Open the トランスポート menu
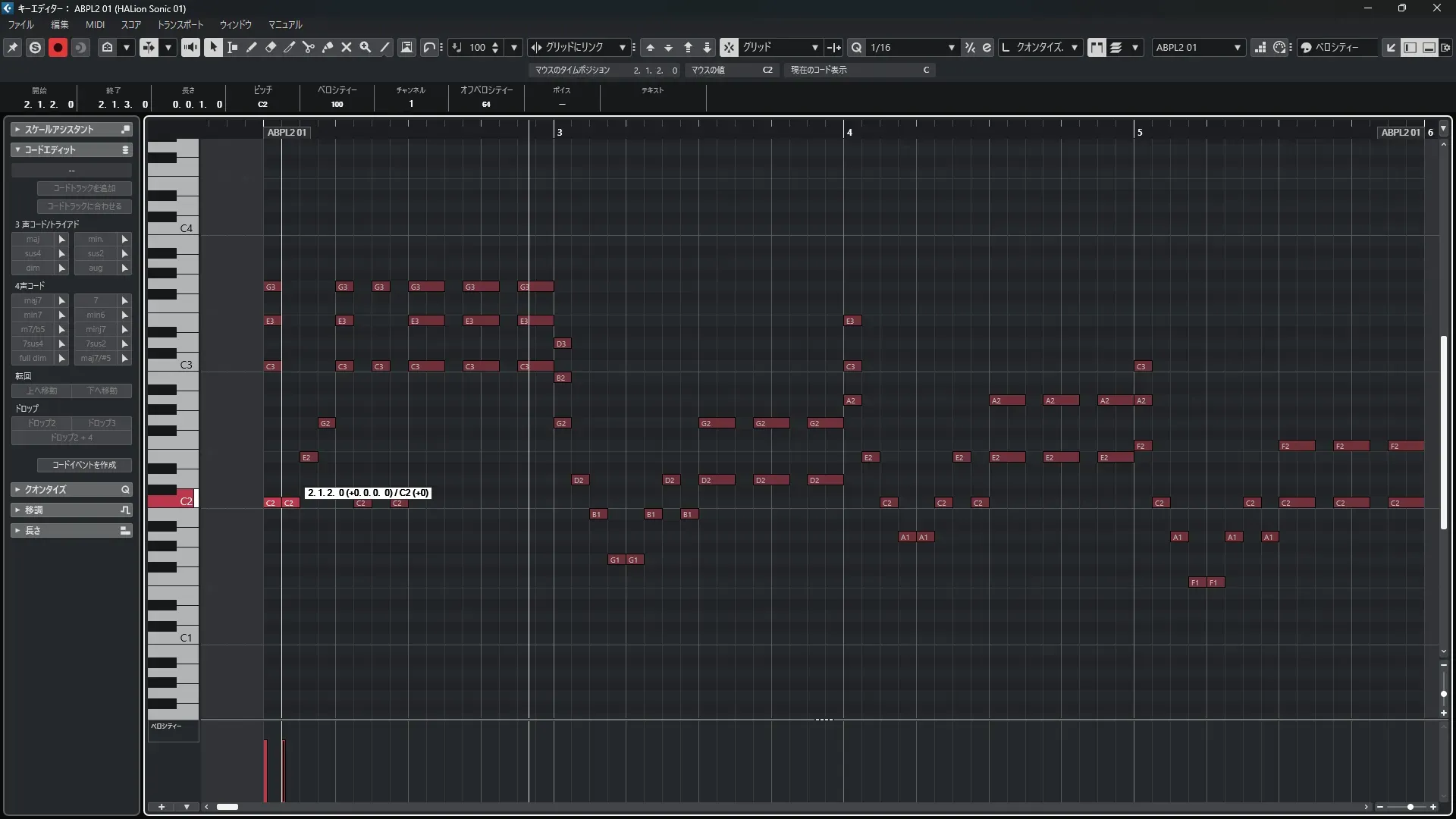 click(180, 24)
